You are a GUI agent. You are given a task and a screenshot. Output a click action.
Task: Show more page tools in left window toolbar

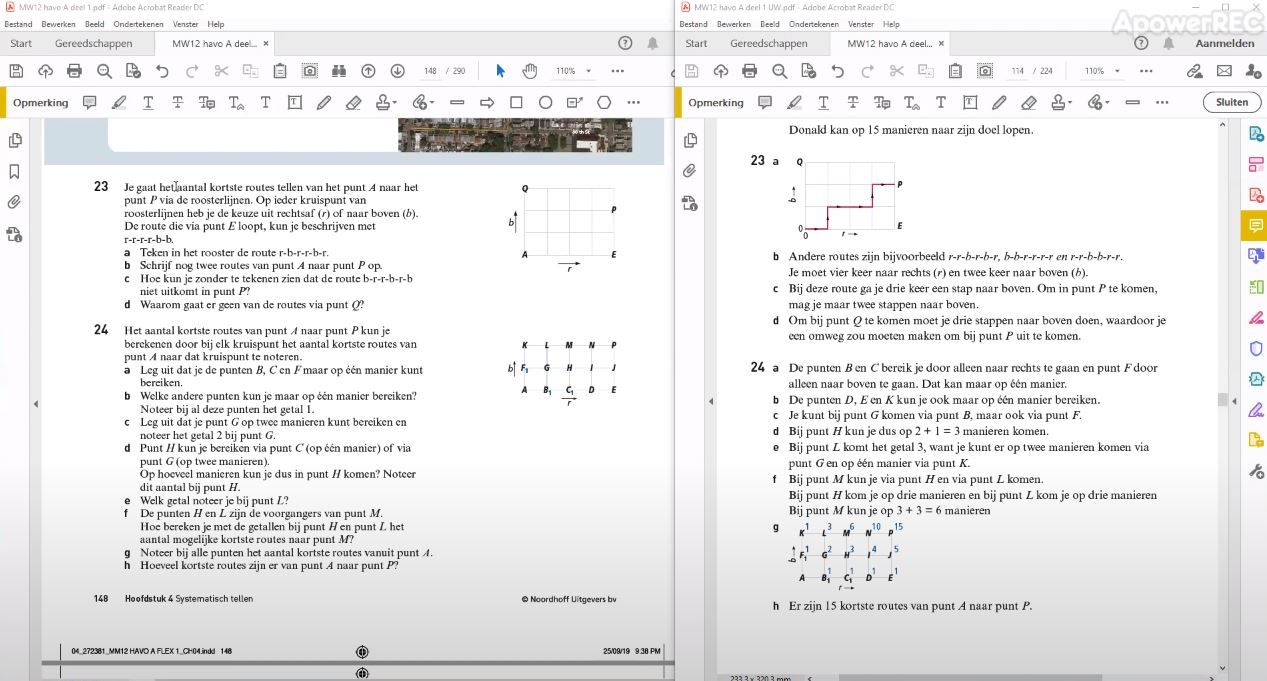[x=617, y=71]
